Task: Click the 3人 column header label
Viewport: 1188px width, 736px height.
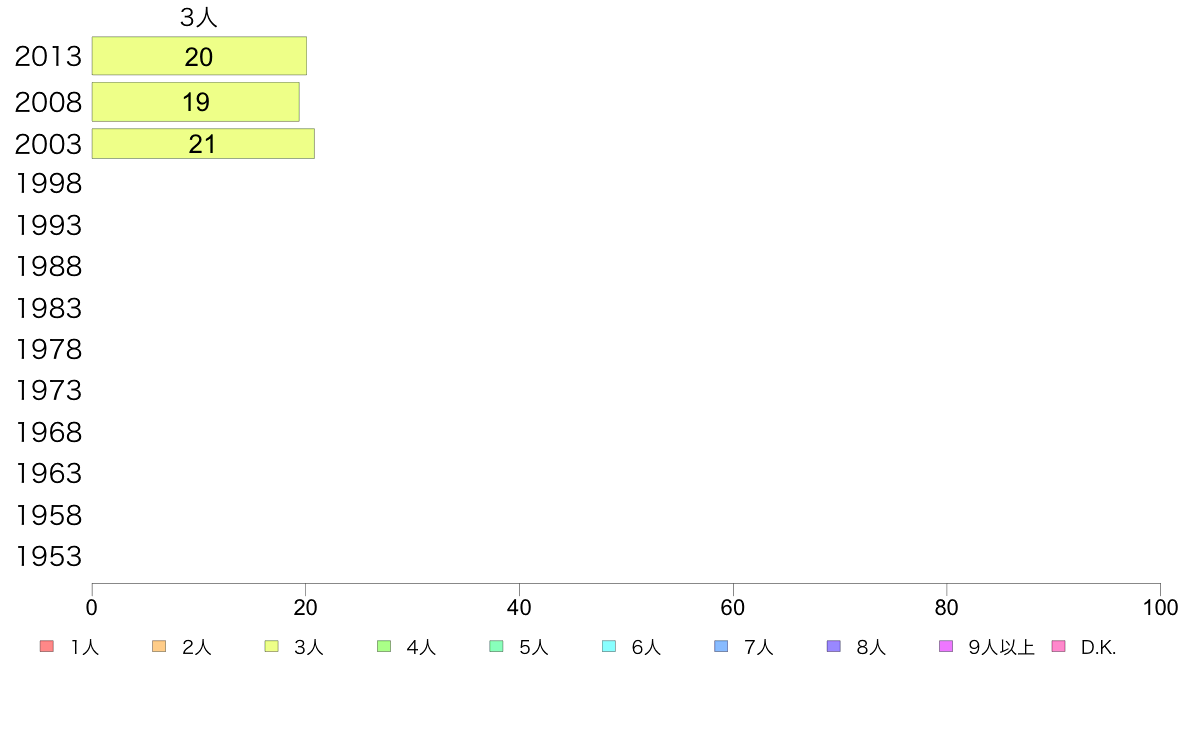Action: [199, 17]
